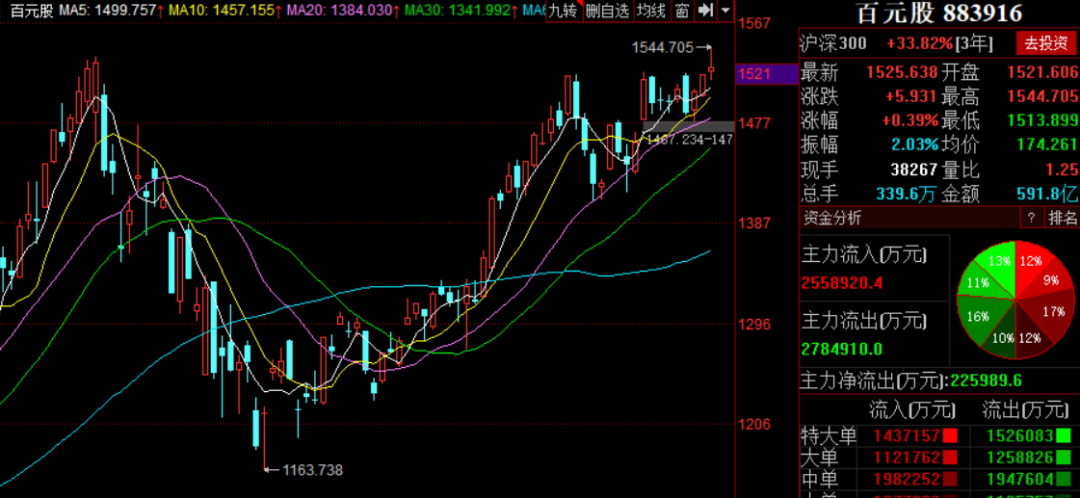
Task: Click the 大单 inflow value 1121762
Action: (906, 457)
